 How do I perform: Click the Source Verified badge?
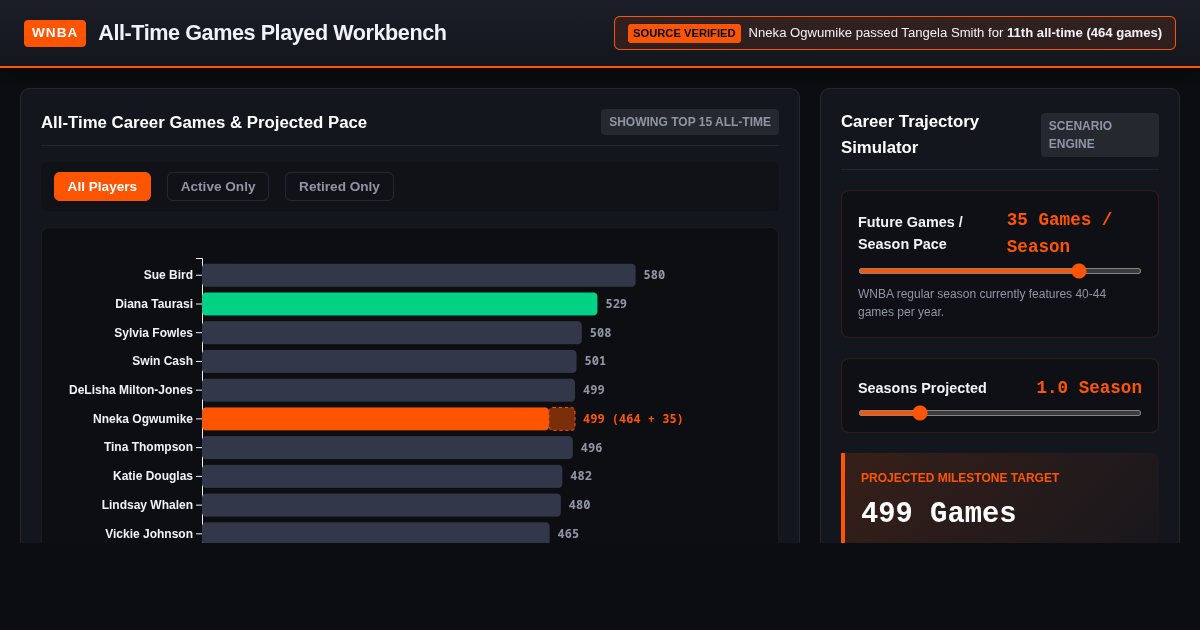coord(684,33)
